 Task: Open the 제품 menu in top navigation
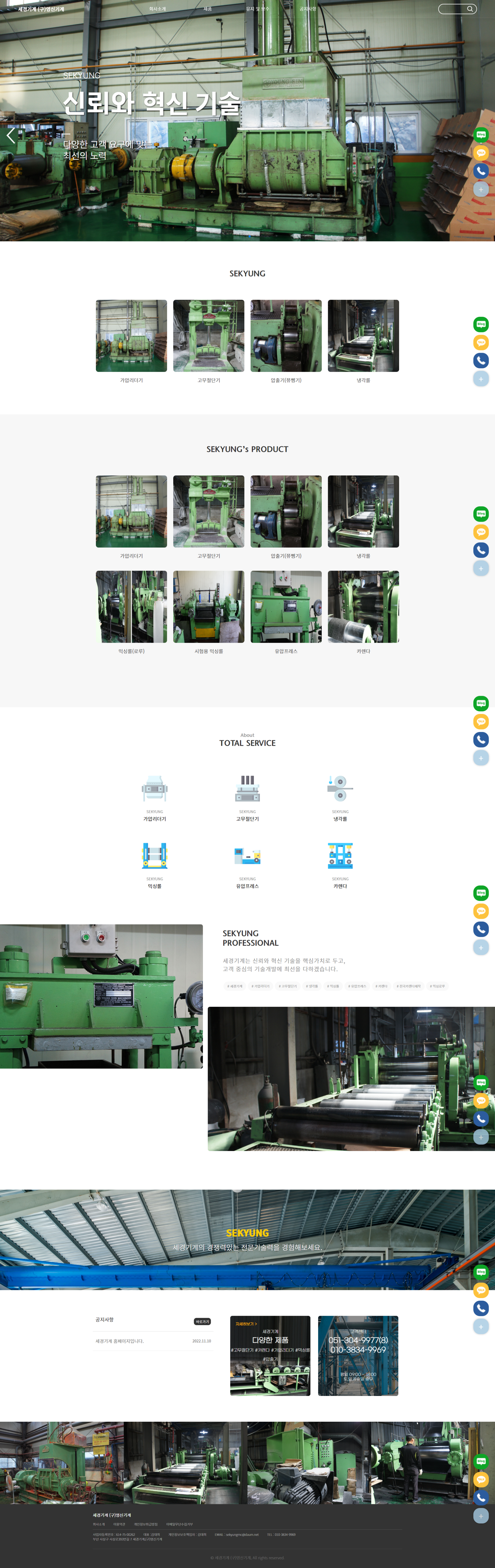tap(207, 9)
